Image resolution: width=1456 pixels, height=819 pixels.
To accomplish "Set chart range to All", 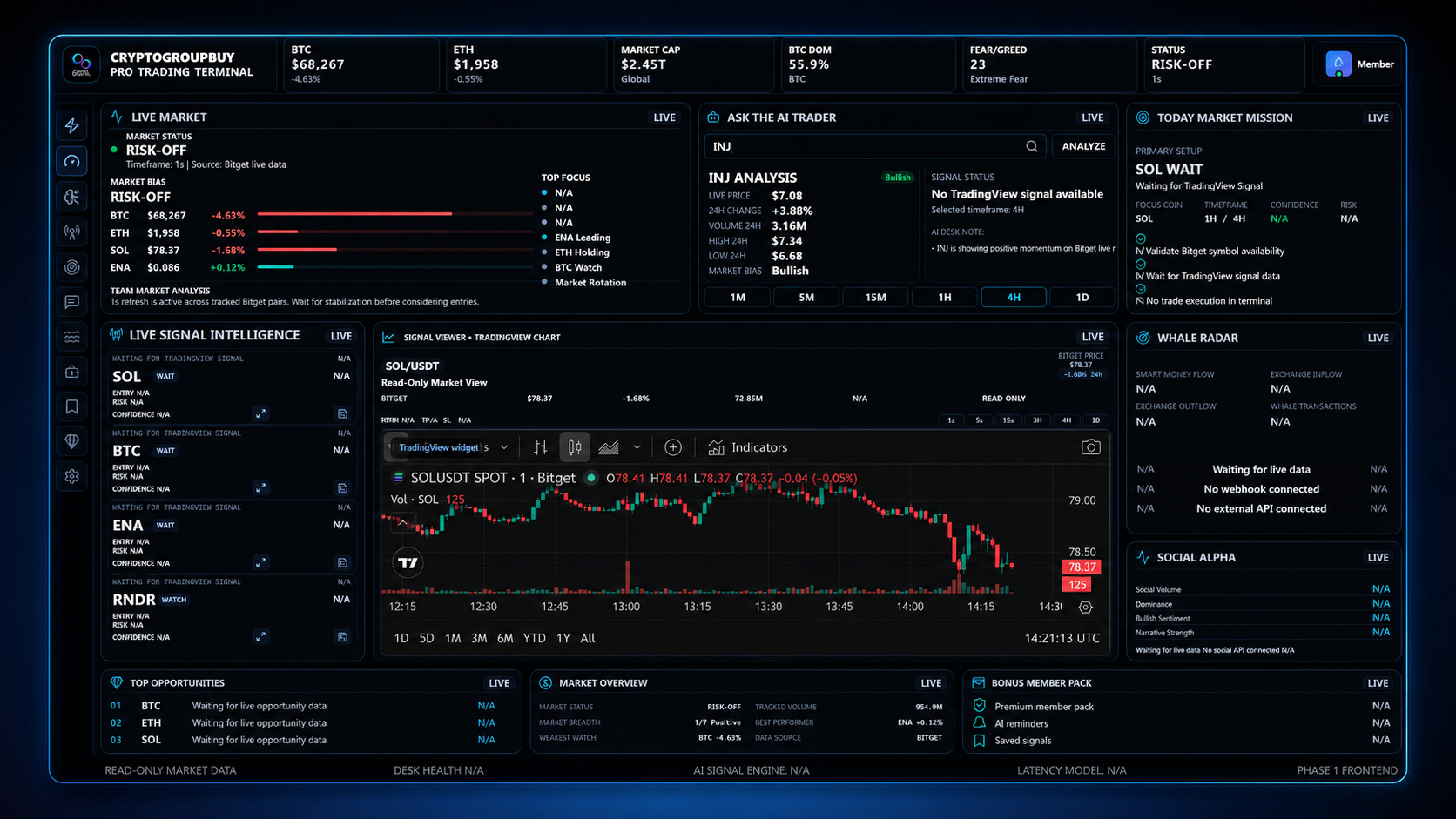I will tap(588, 638).
